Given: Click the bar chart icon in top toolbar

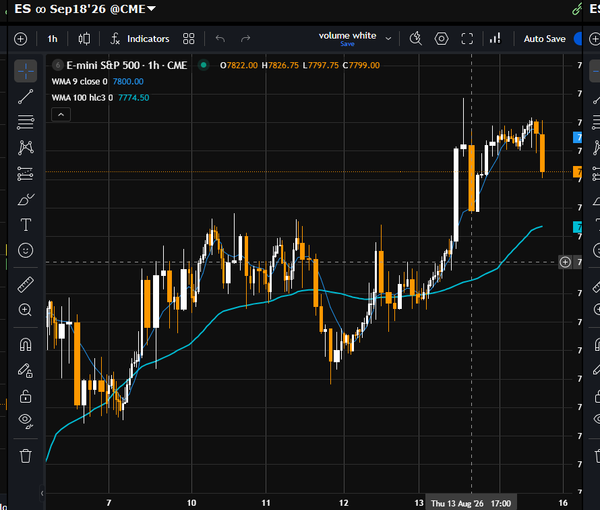Looking at the screenshot, I should coord(495,39).
